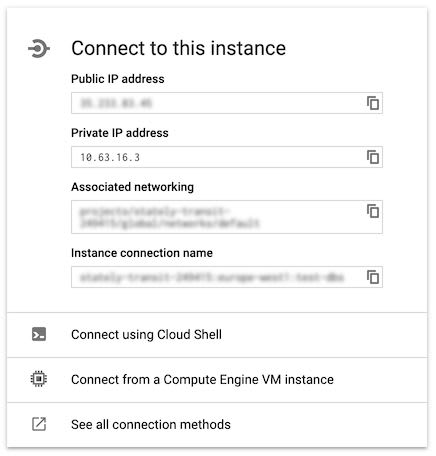Copy the Public IP address value
436x456 pixels.
(x=373, y=103)
